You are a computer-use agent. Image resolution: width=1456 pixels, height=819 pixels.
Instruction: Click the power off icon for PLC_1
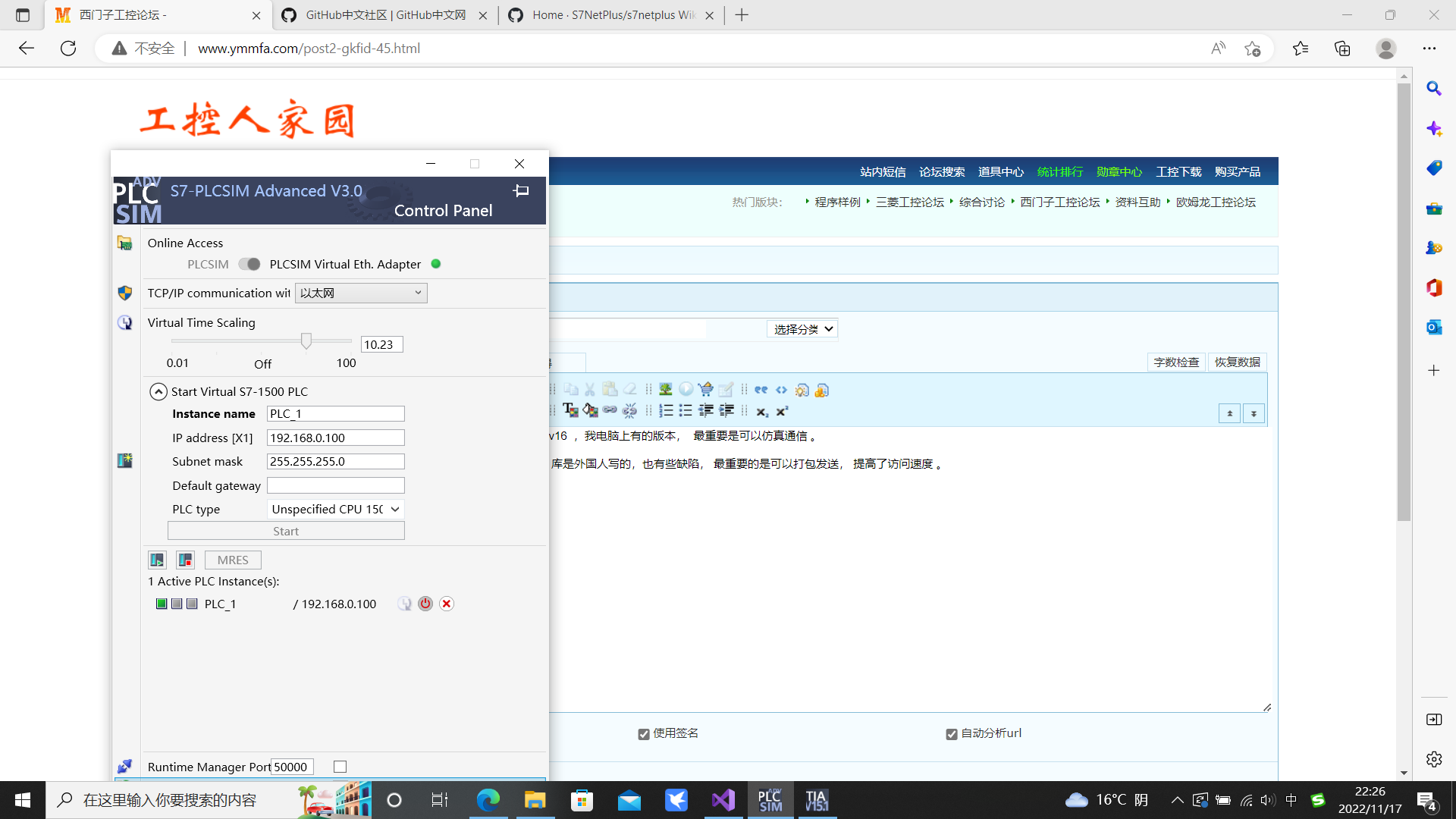[x=425, y=604]
